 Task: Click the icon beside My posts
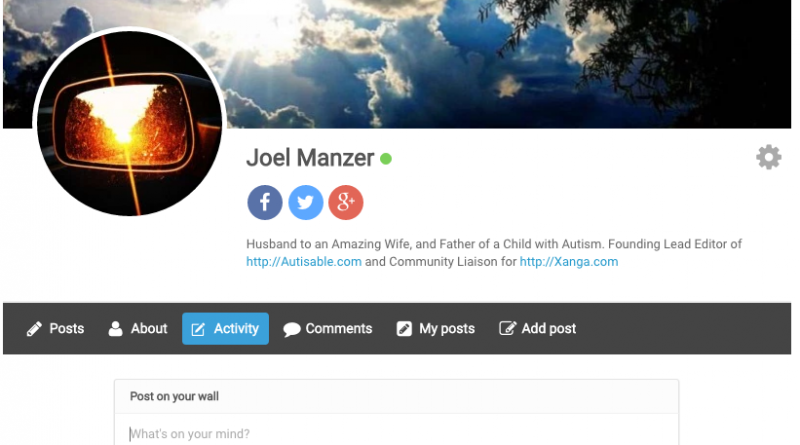point(404,329)
